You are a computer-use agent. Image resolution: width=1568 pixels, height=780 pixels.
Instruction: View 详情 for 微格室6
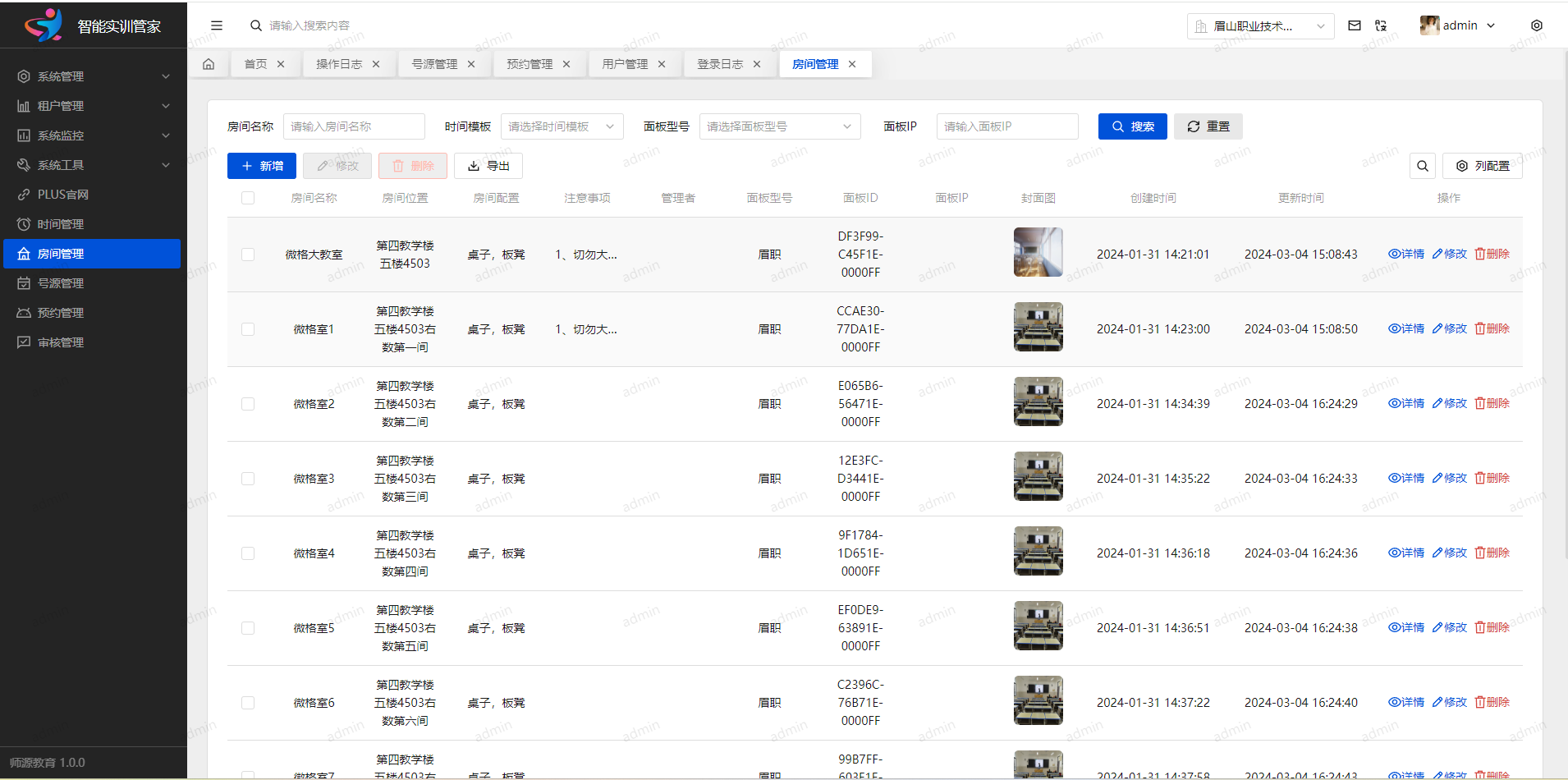1406,702
